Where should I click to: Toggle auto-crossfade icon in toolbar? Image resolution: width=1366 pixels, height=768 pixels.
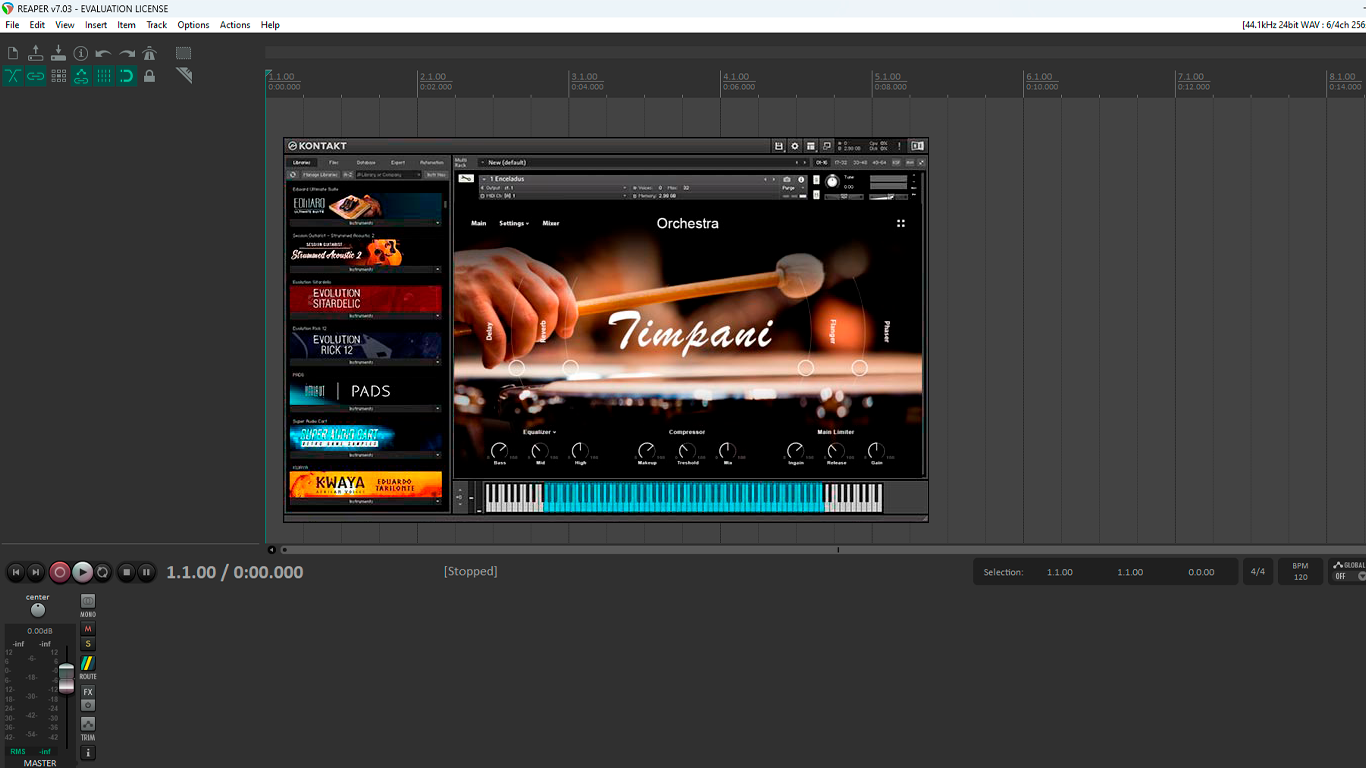13,76
